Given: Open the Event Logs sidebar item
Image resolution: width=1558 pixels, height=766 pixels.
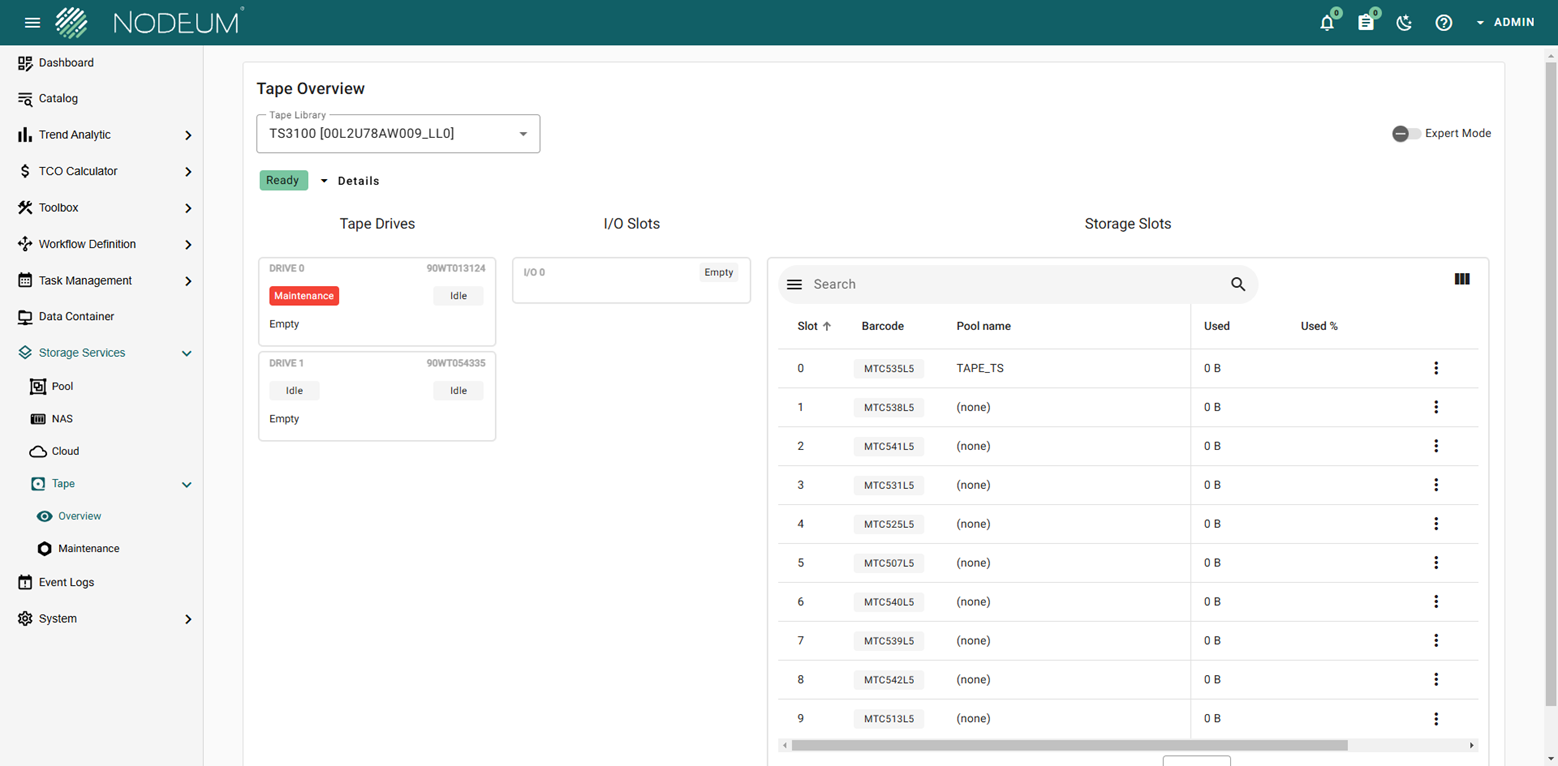Looking at the screenshot, I should point(66,582).
